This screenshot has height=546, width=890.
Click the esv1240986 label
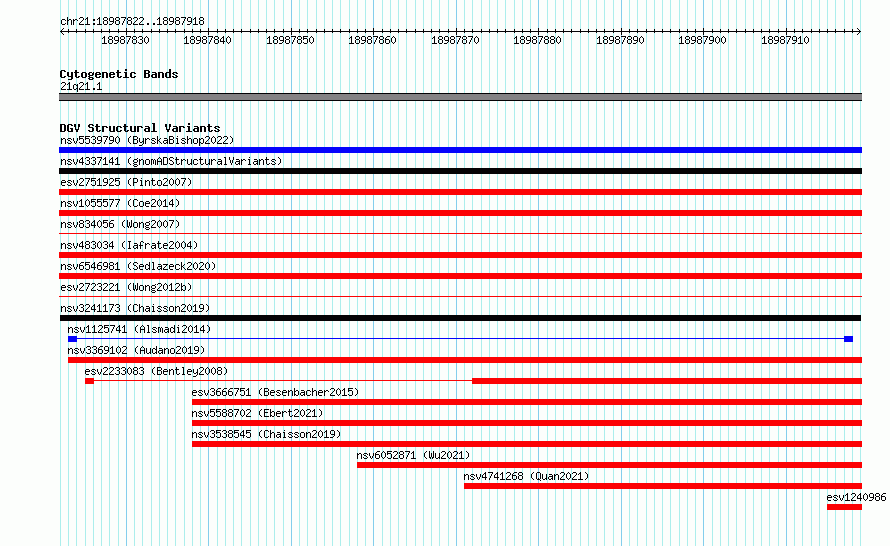(856, 497)
